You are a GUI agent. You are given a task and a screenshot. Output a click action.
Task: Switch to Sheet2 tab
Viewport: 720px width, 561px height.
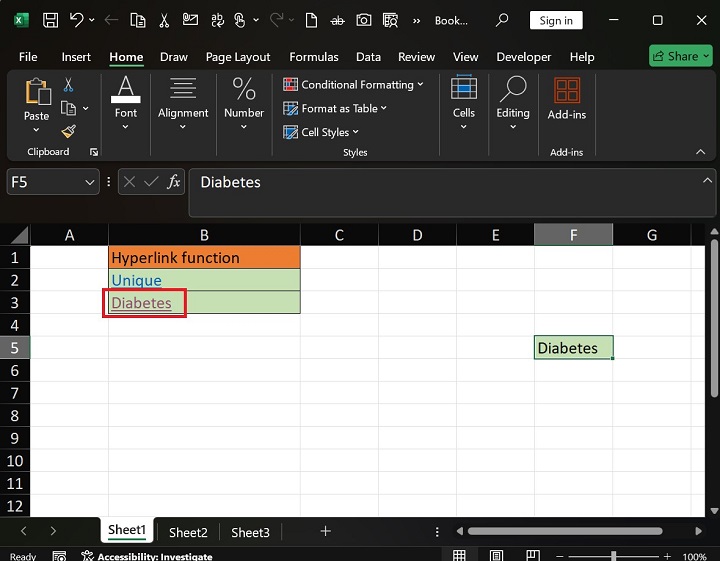188,532
